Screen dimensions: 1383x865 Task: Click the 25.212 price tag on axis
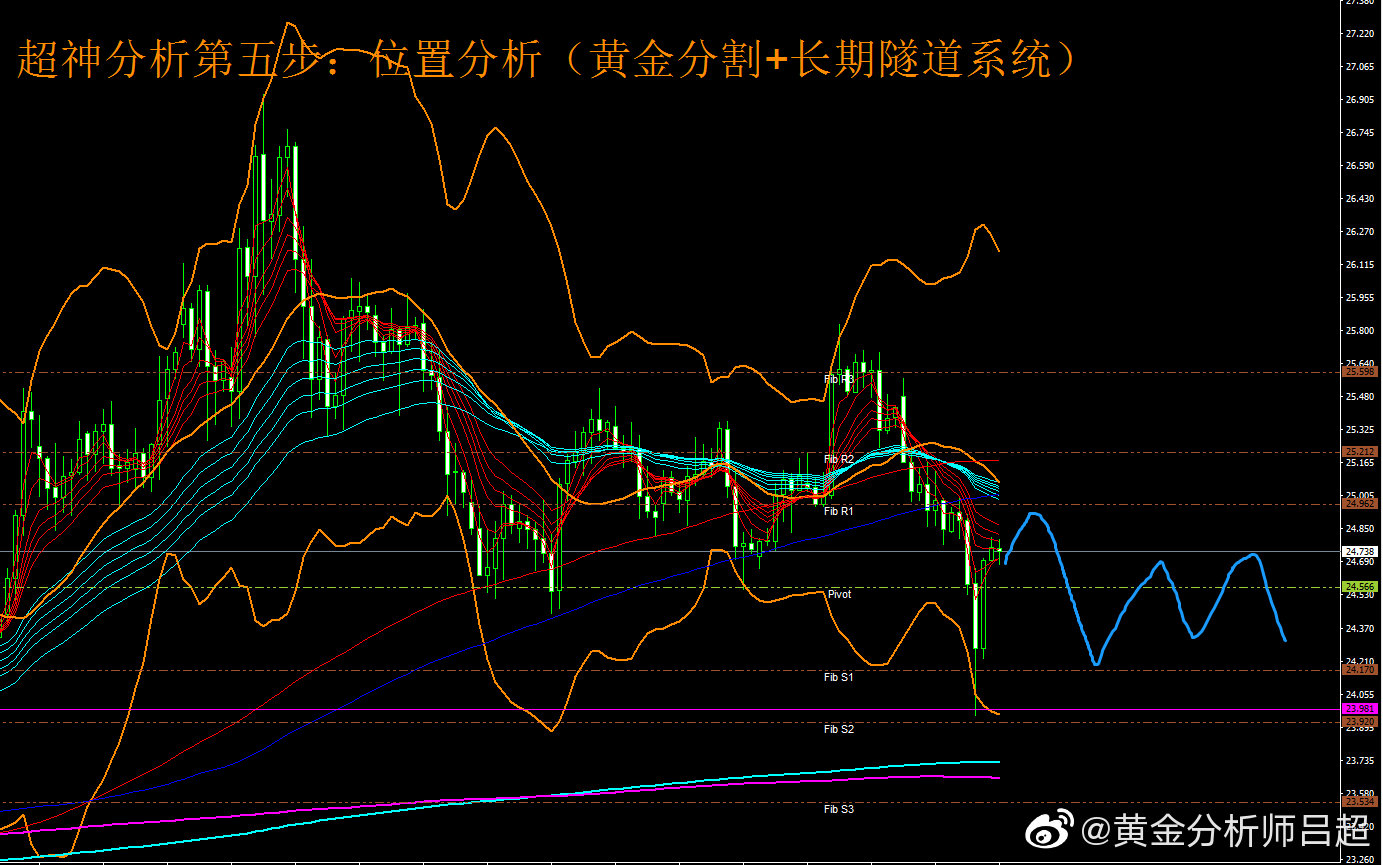tap(1360, 451)
